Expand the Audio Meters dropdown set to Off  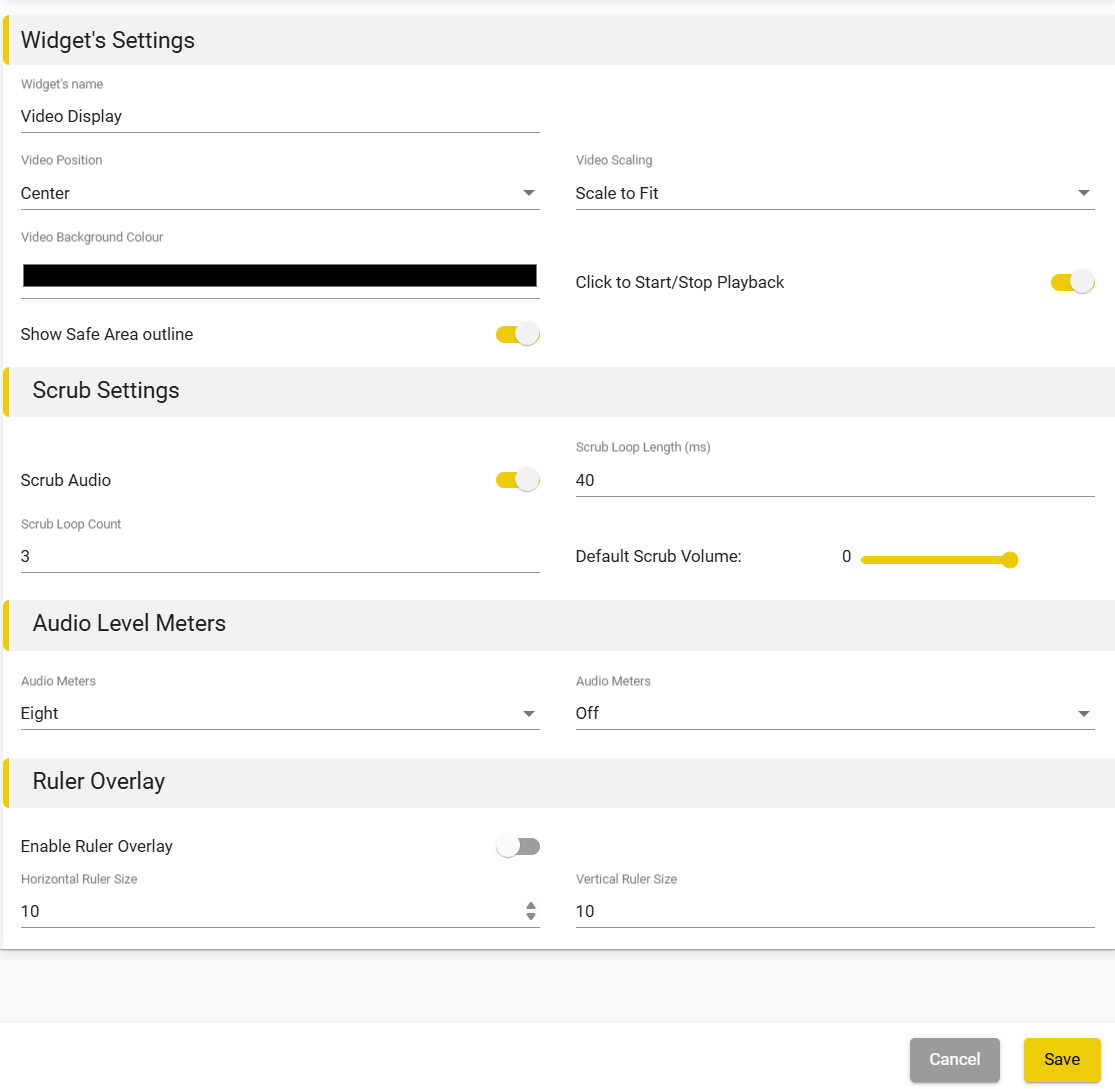pos(835,713)
